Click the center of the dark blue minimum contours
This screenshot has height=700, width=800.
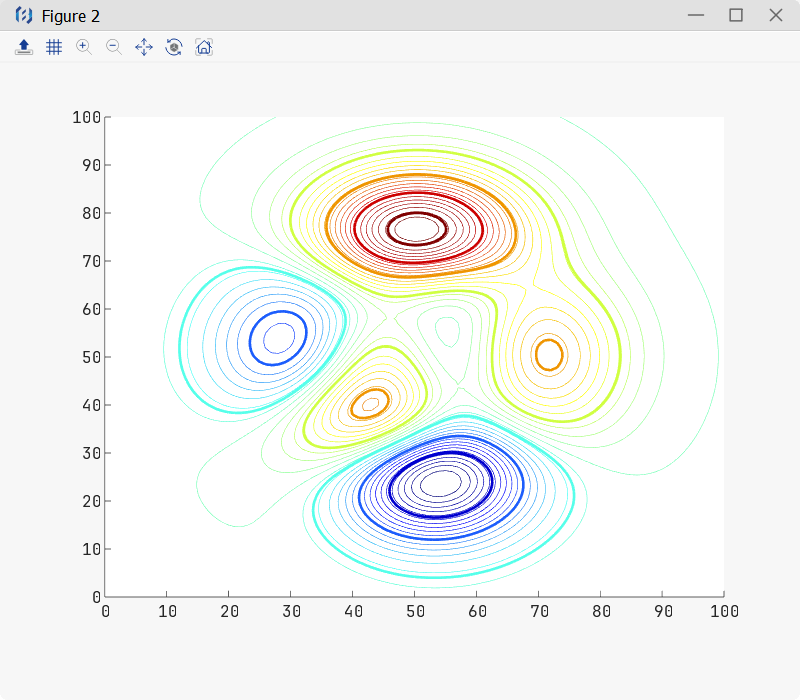pos(441,484)
